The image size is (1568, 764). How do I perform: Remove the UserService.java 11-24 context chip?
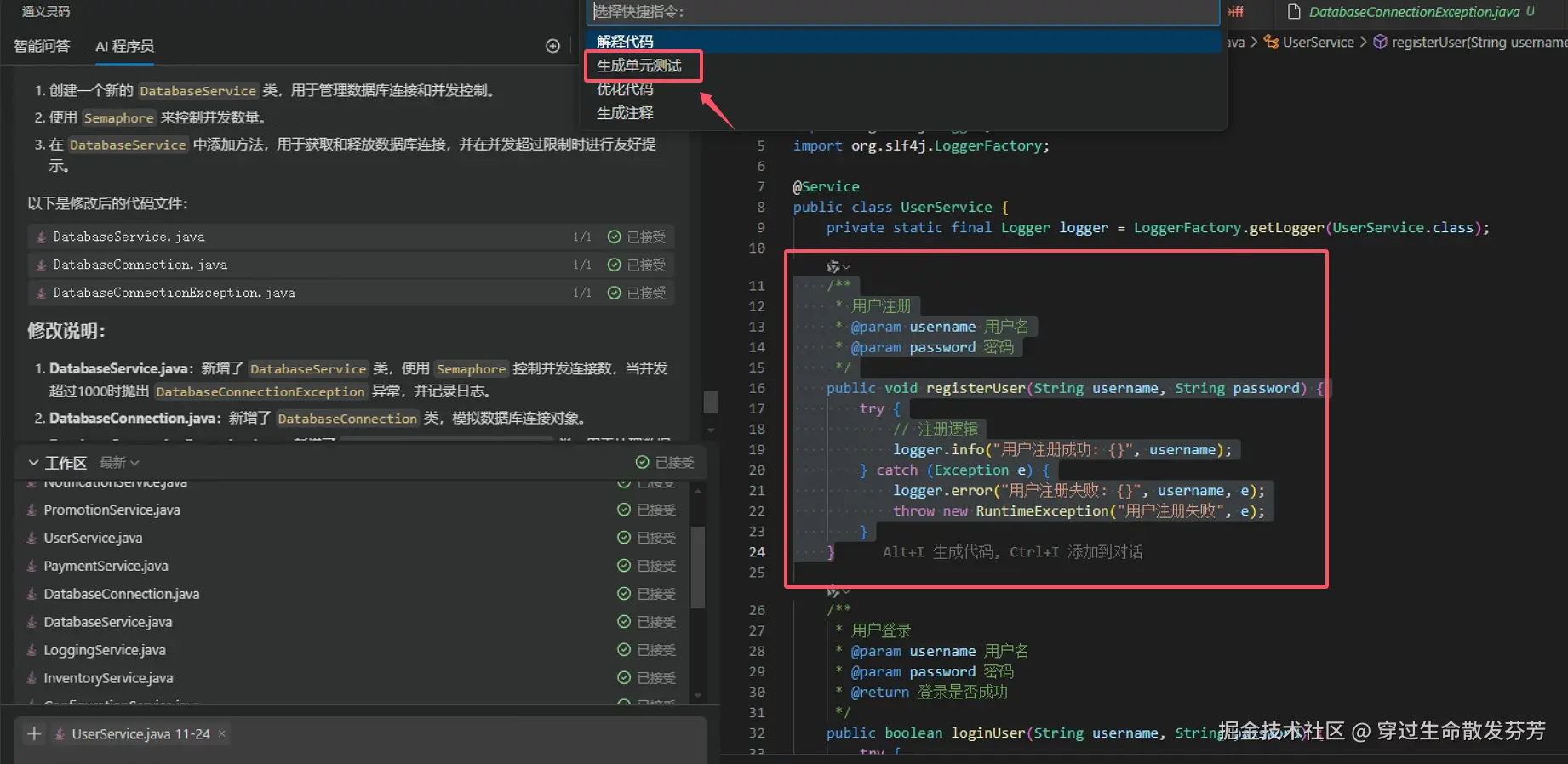pyautogui.click(x=222, y=733)
